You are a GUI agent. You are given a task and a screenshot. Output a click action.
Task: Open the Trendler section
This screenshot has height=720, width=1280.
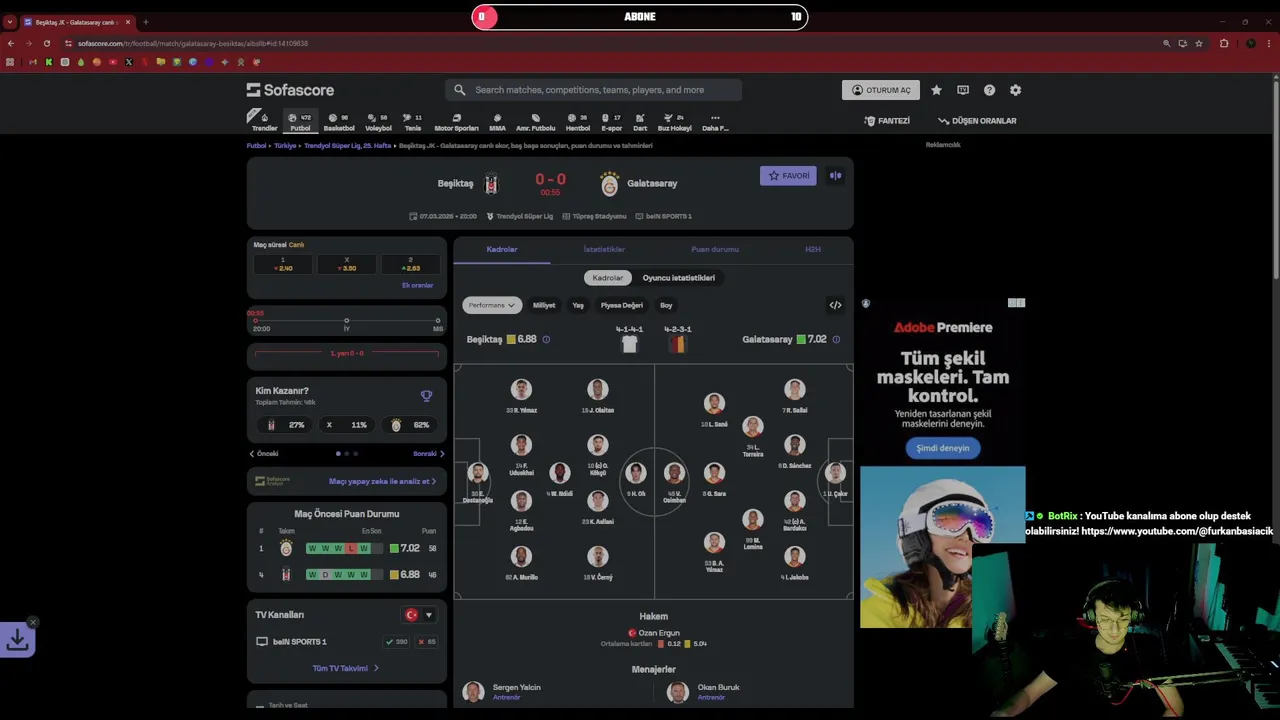[x=264, y=122]
